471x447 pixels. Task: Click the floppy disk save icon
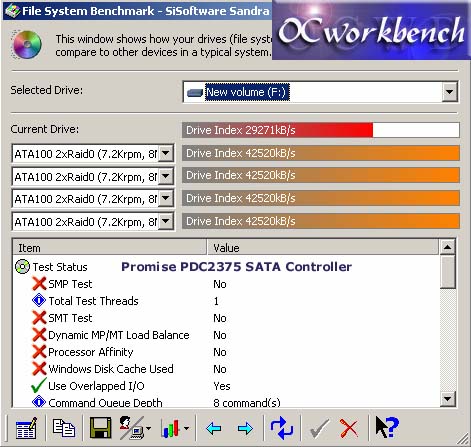click(x=100, y=427)
